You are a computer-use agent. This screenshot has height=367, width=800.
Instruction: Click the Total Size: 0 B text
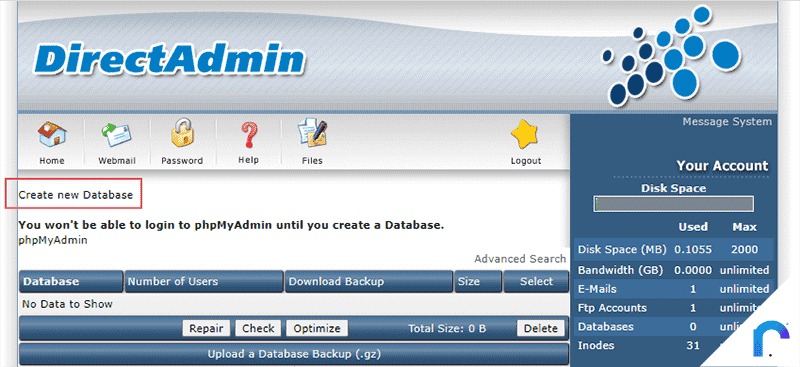447,328
